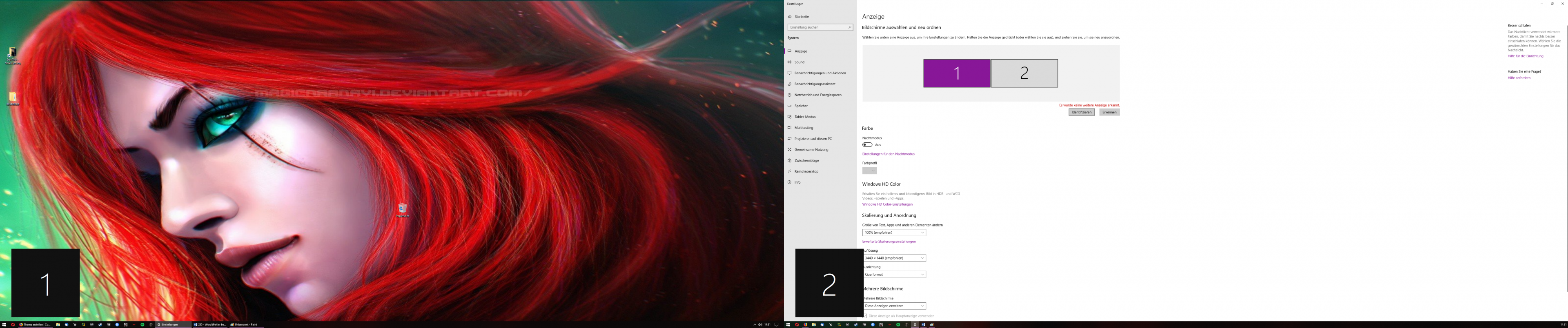Open Hilfe für die Einrichtung link

(x=1526, y=56)
